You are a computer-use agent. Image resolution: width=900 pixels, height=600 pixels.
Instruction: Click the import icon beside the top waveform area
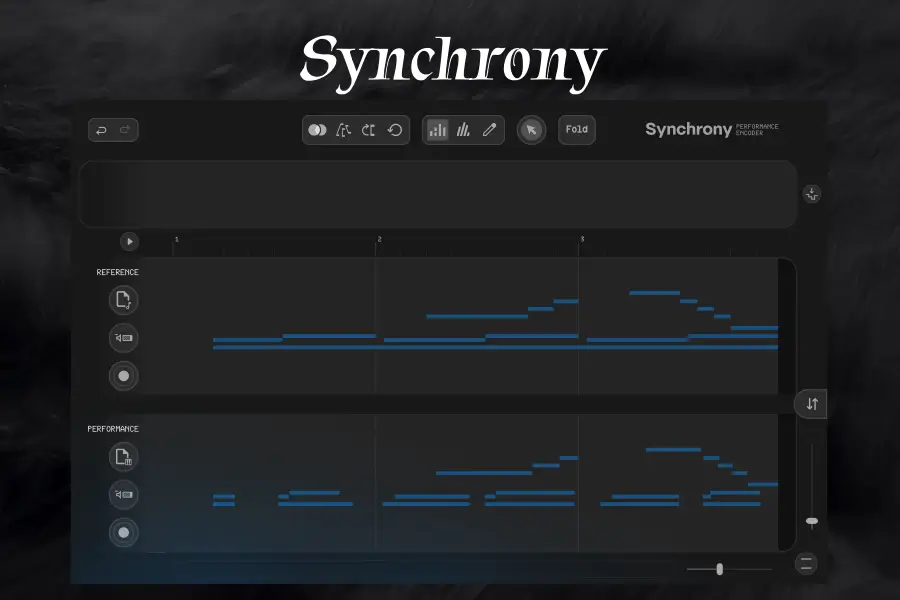coord(812,196)
